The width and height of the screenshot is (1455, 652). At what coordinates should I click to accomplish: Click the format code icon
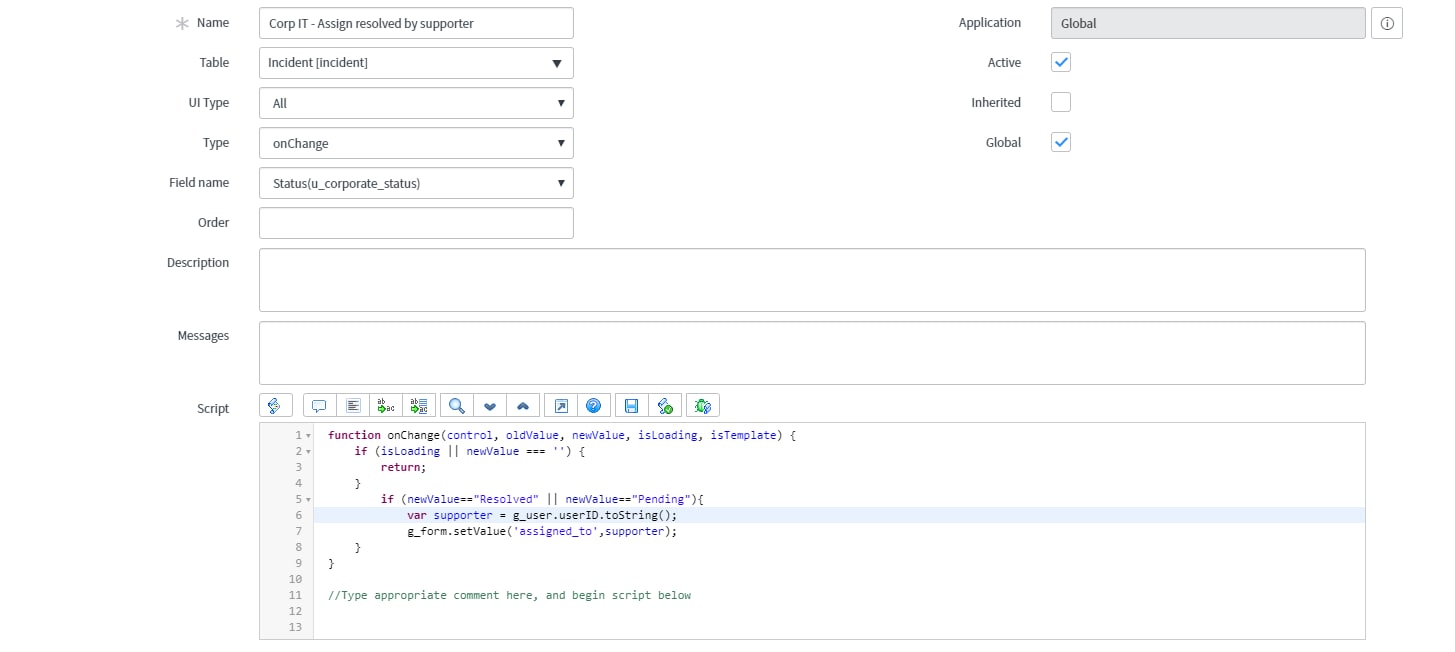pos(353,405)
